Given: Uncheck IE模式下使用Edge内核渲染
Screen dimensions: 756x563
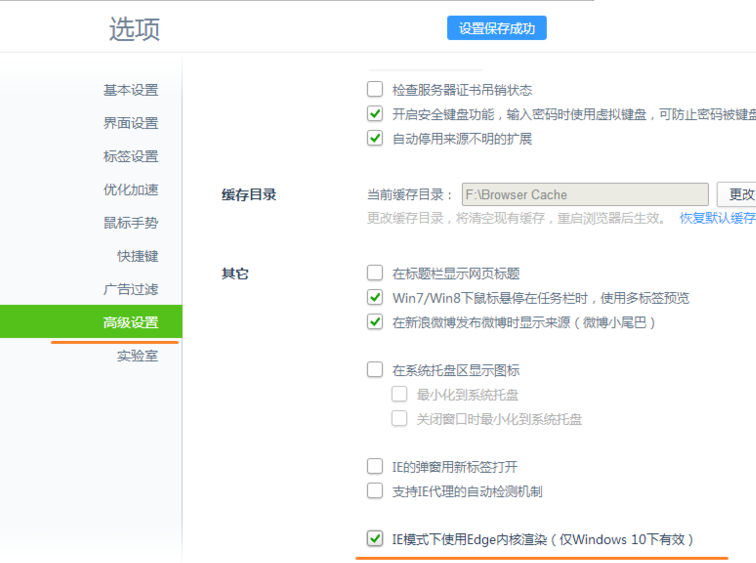Looking at the screenshot, I should coord(375,539).
